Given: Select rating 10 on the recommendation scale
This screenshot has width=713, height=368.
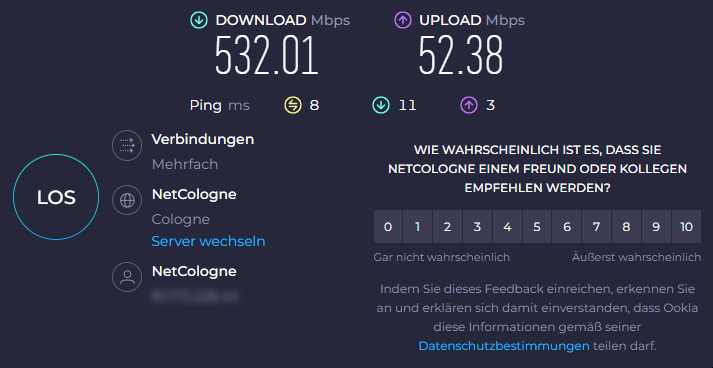Looking at the screenshot, I should pos(686,227).
